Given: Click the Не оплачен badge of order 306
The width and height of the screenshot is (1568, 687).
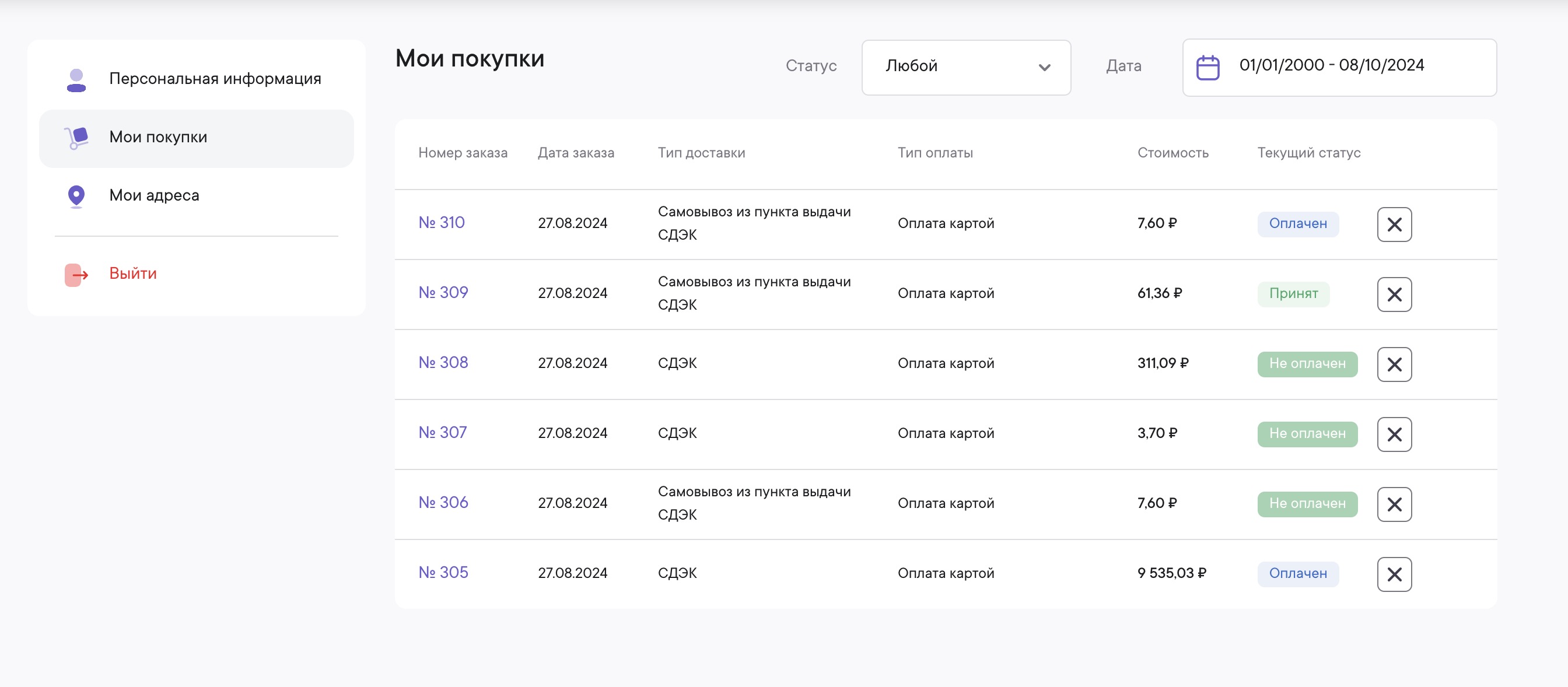Looking at the screenshot, I should coord(1307,504).
